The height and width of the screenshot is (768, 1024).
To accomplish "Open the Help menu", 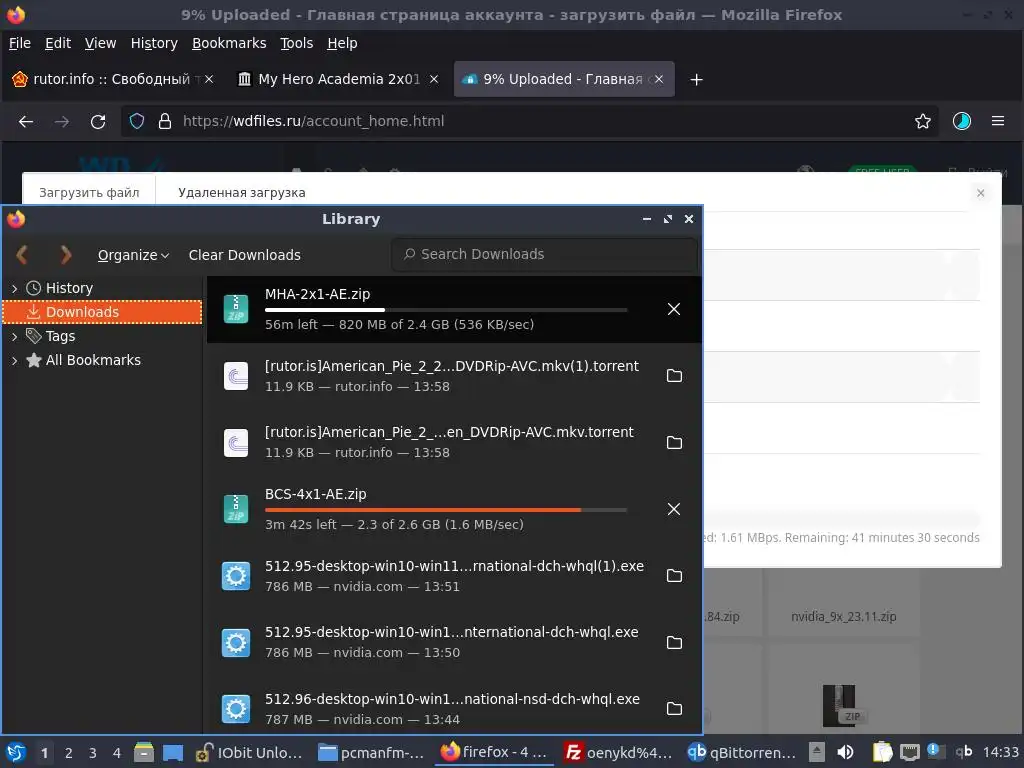I will pos(342,43).
